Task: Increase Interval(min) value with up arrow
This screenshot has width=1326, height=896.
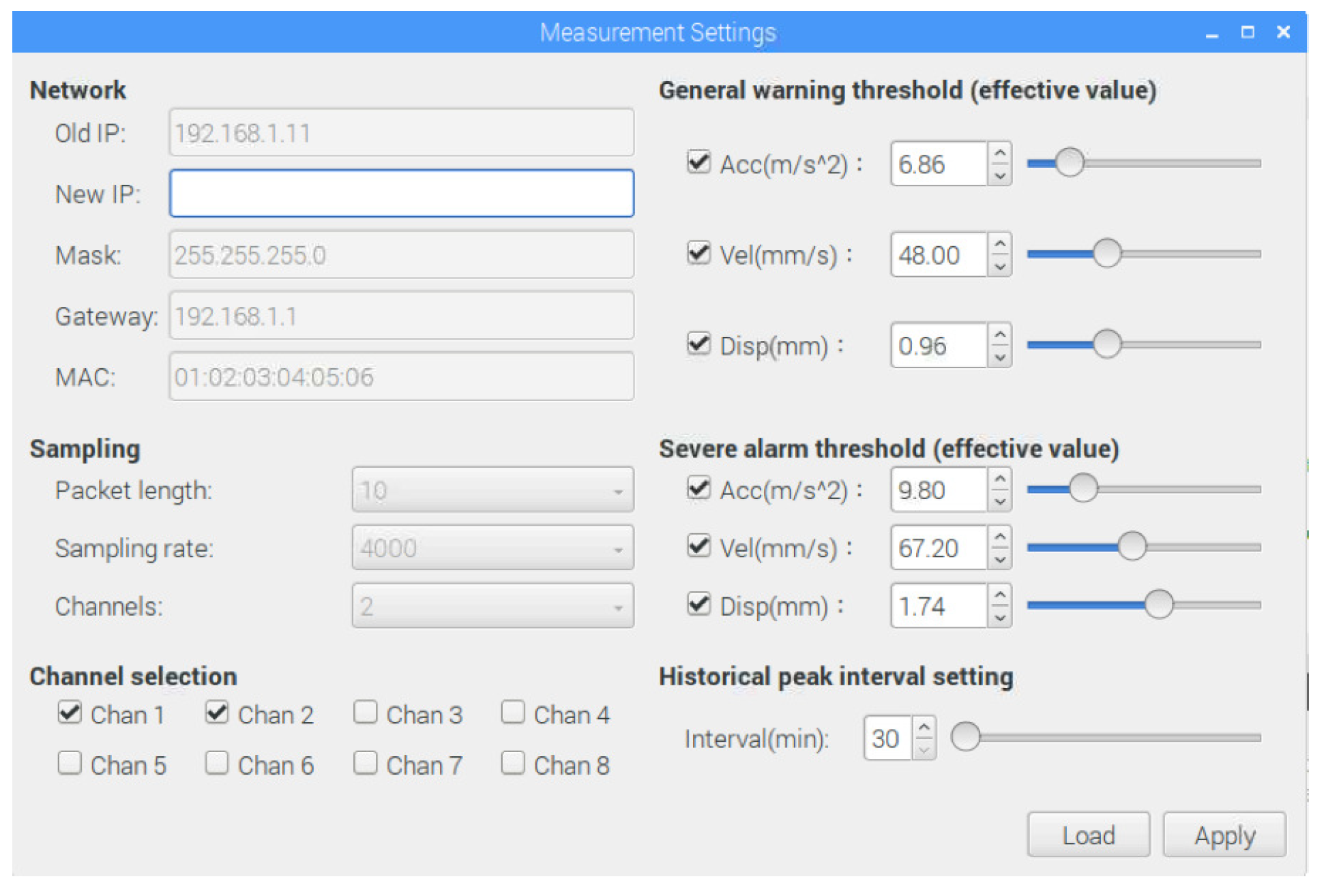Action: coord(924,728)
